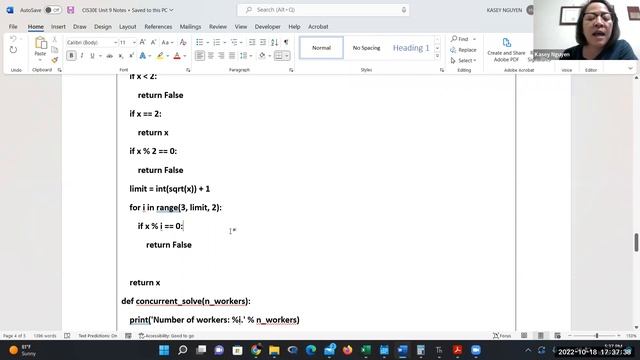This screenshot has height=360, width=640.
Task: Apply the Normal style
Action: [x=321, y=48]
